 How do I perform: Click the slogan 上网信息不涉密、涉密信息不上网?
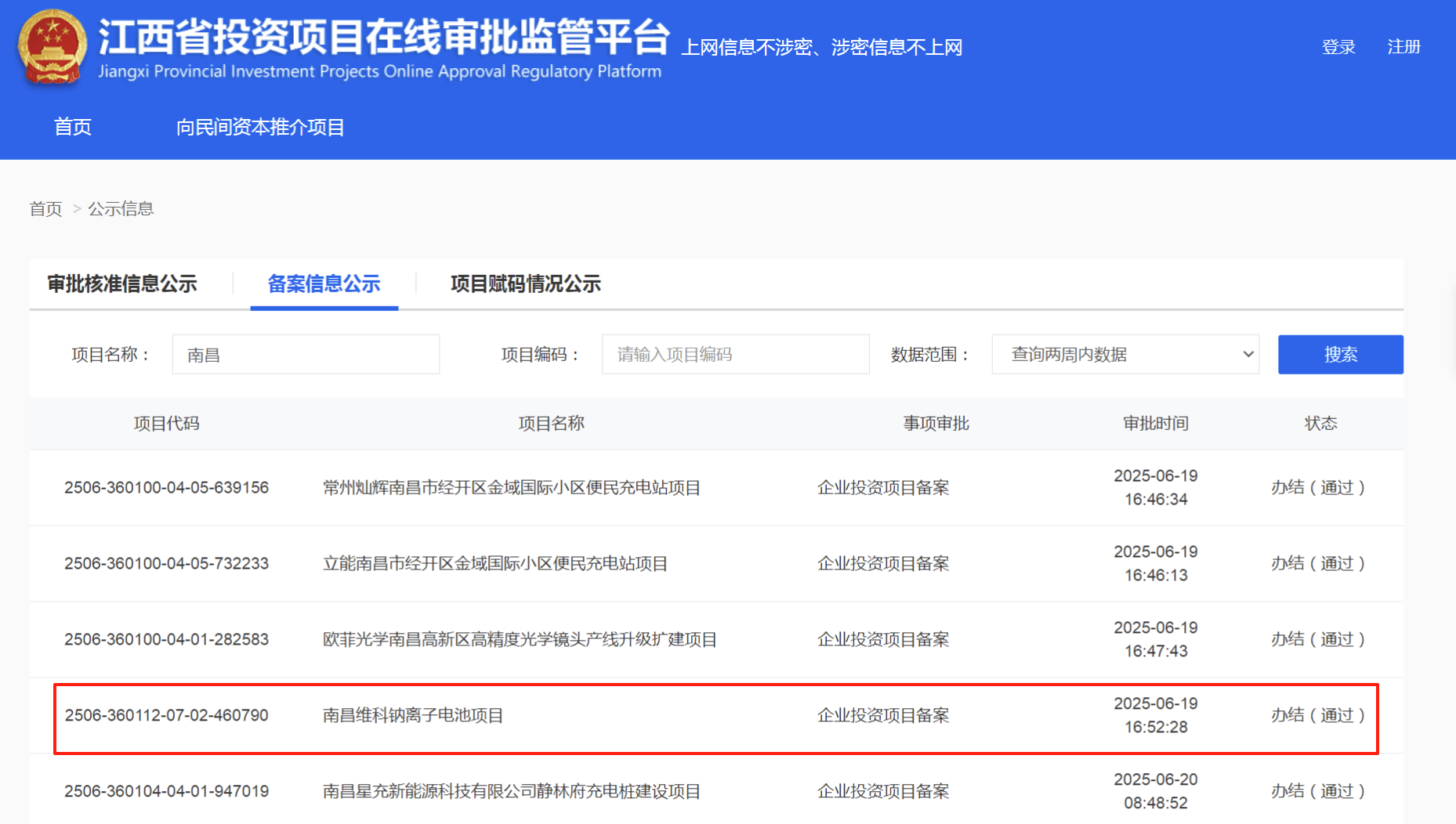click(x=822, y=48)
